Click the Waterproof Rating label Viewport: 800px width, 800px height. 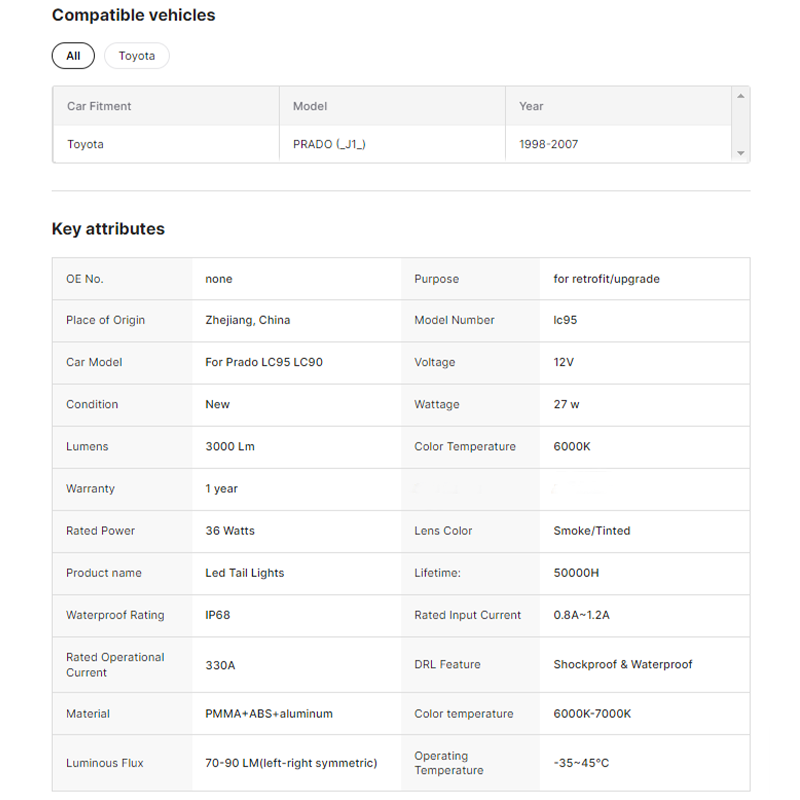[x=115, y=615]
